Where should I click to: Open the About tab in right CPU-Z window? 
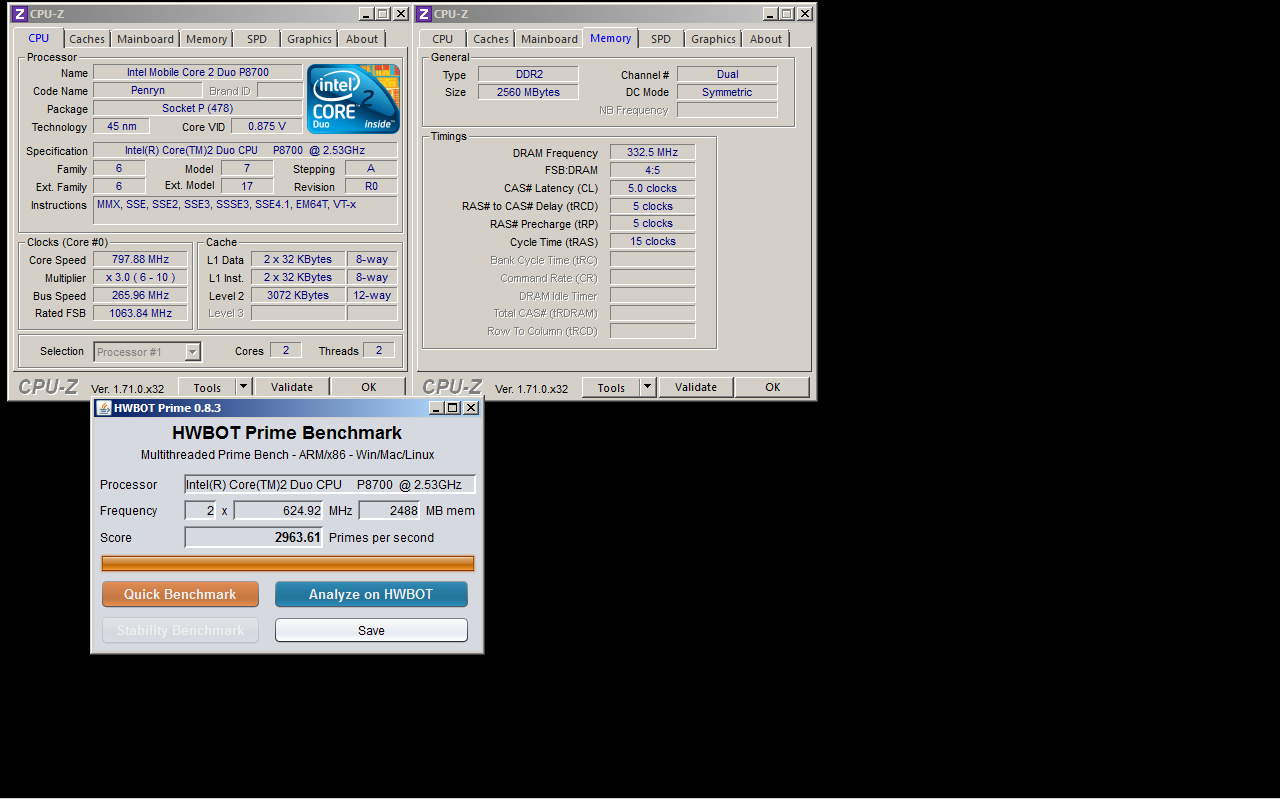(x=766, y=39)
